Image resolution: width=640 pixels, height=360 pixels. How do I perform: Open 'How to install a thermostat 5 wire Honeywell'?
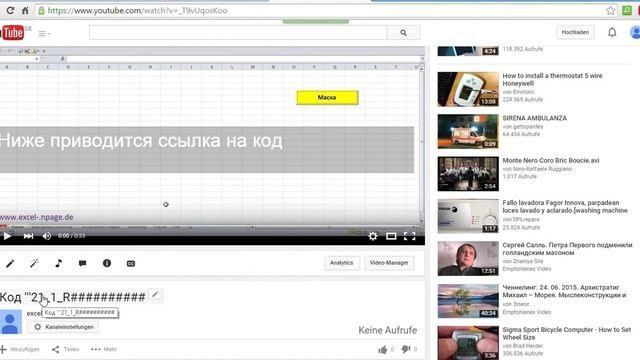click(x=552, y=80)
